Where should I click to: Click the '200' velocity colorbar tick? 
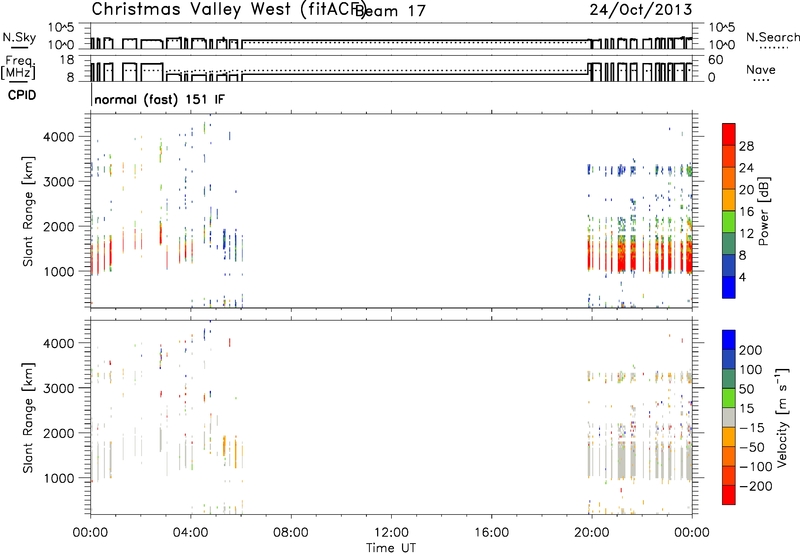(x=751, y=350)
